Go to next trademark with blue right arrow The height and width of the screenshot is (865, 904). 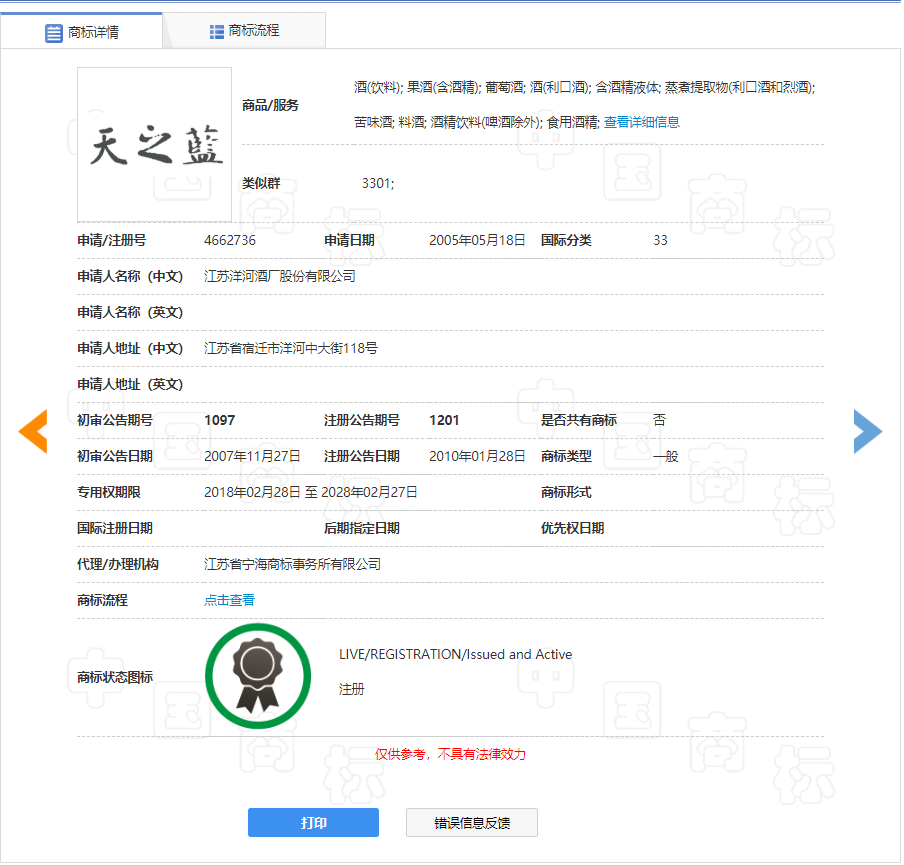867,431
